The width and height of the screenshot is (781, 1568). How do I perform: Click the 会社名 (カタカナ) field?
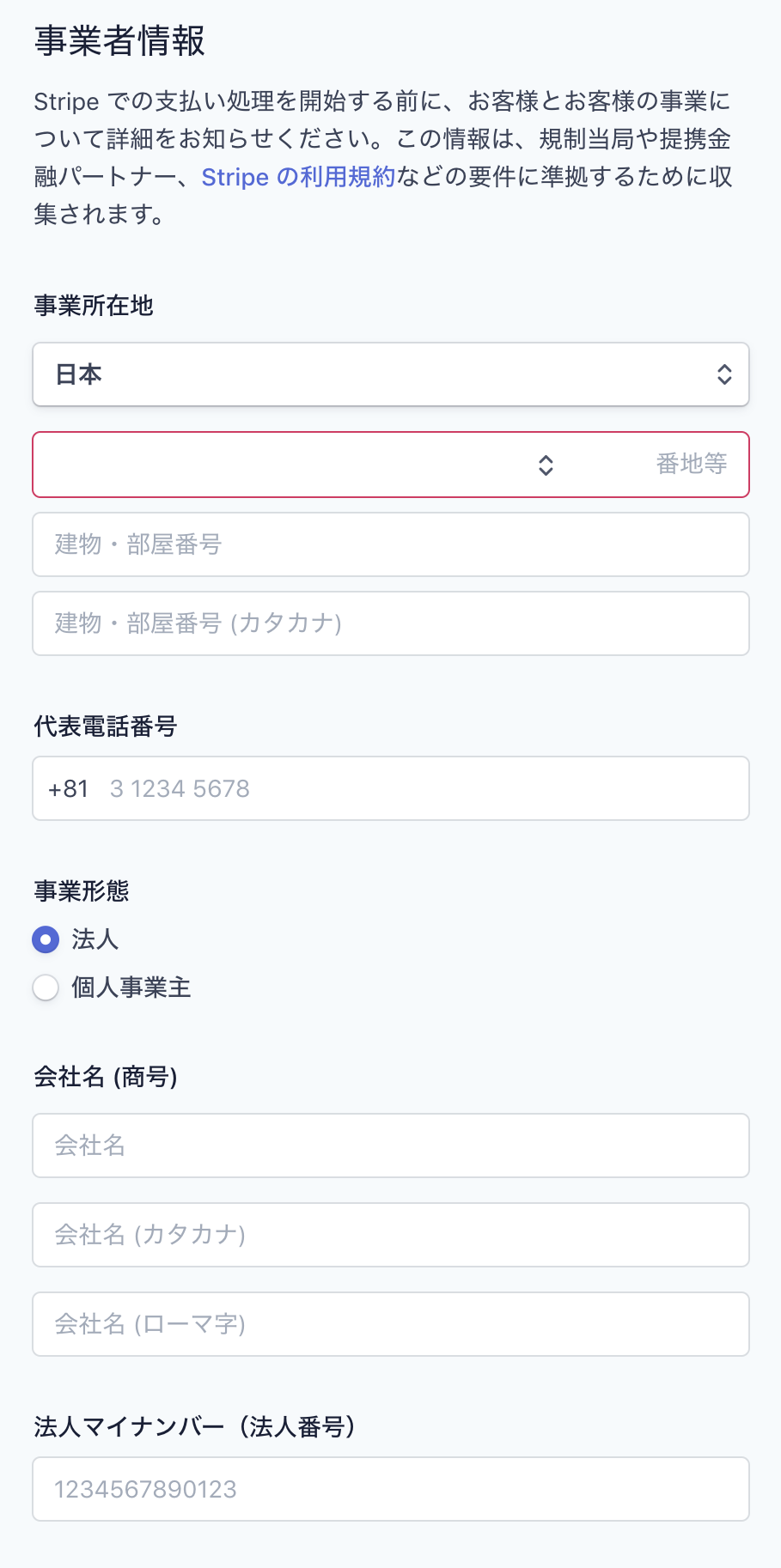391,1235
